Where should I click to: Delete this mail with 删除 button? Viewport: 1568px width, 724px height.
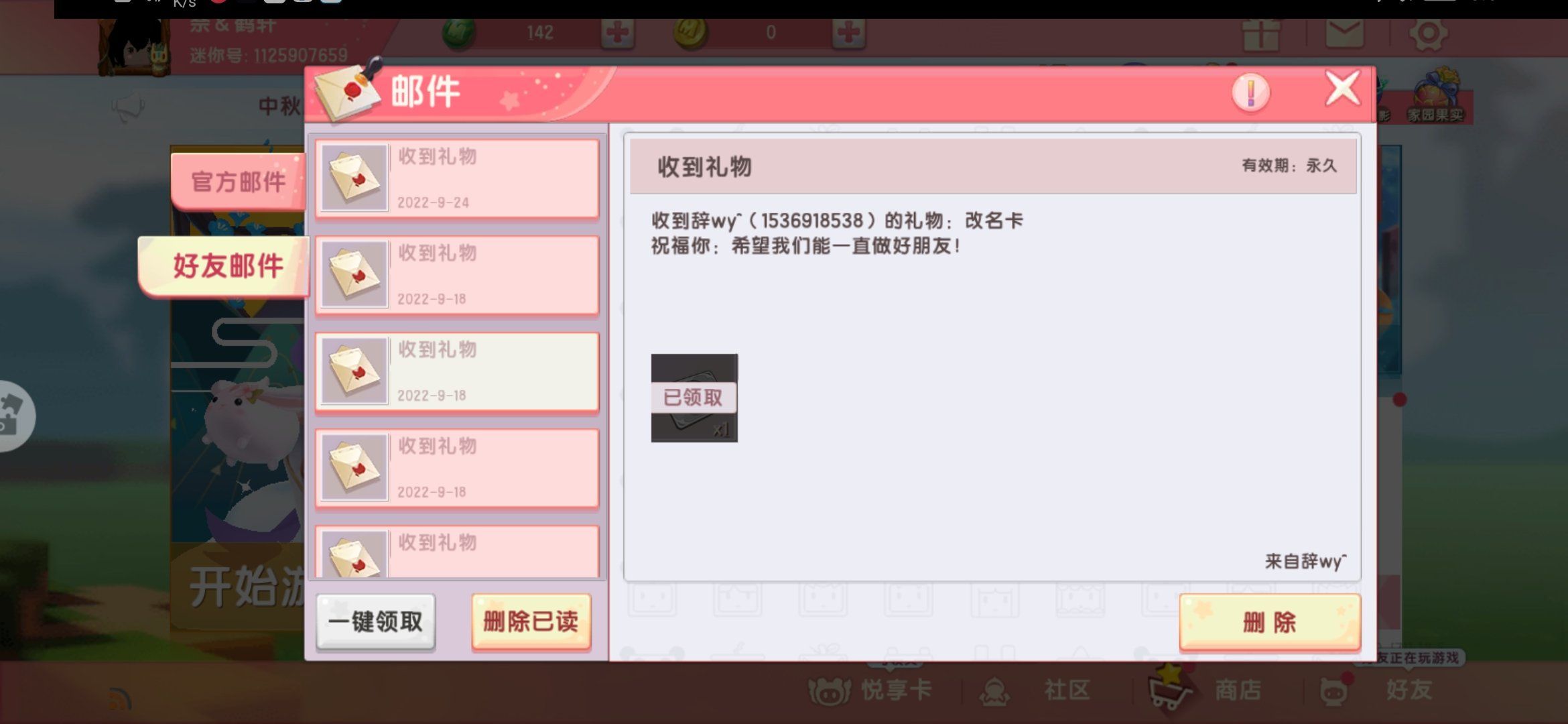[x=1270, y=623]
